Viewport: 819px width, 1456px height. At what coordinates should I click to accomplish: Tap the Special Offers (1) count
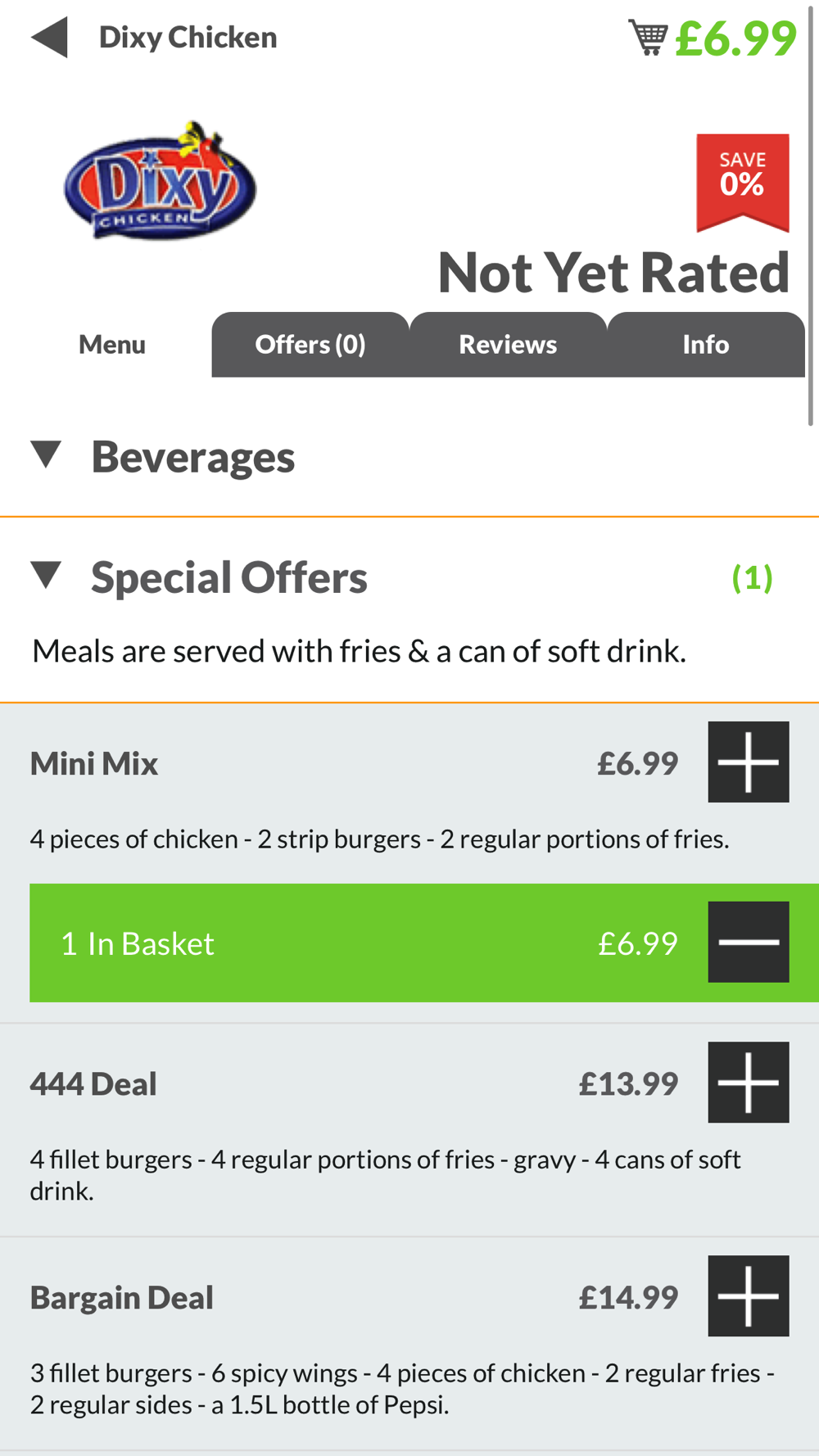752,578
